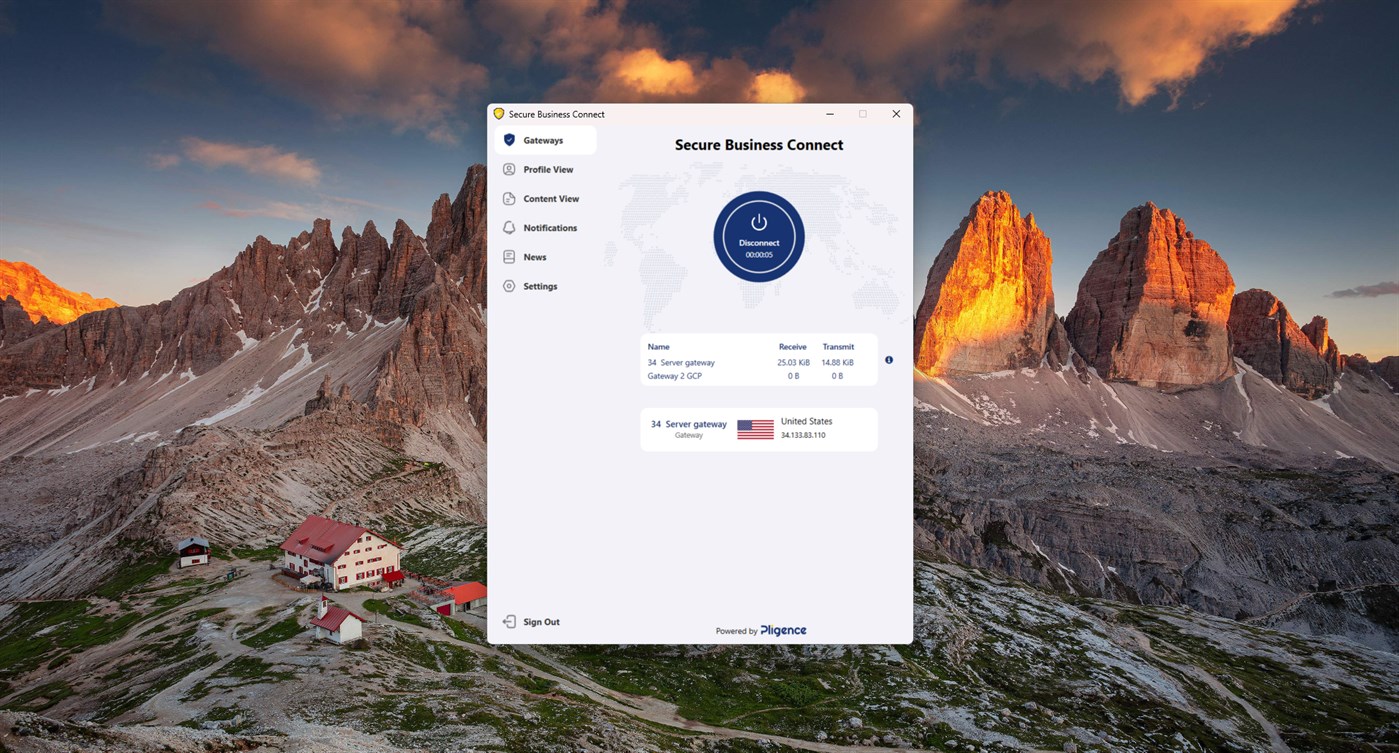1399x753 pixels.
Task: Click the Receive "0 B" value for Gateway 2 GCP
Action: point(793,376)
